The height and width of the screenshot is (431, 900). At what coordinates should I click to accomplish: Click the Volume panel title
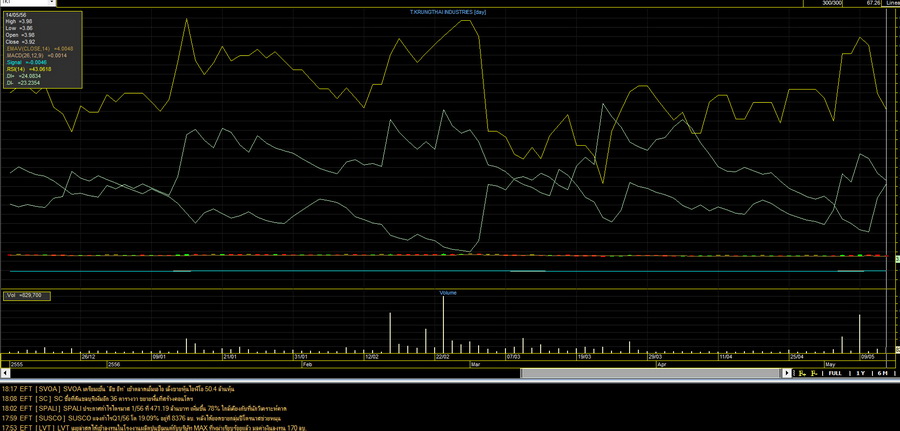click(x=448, y=293)
